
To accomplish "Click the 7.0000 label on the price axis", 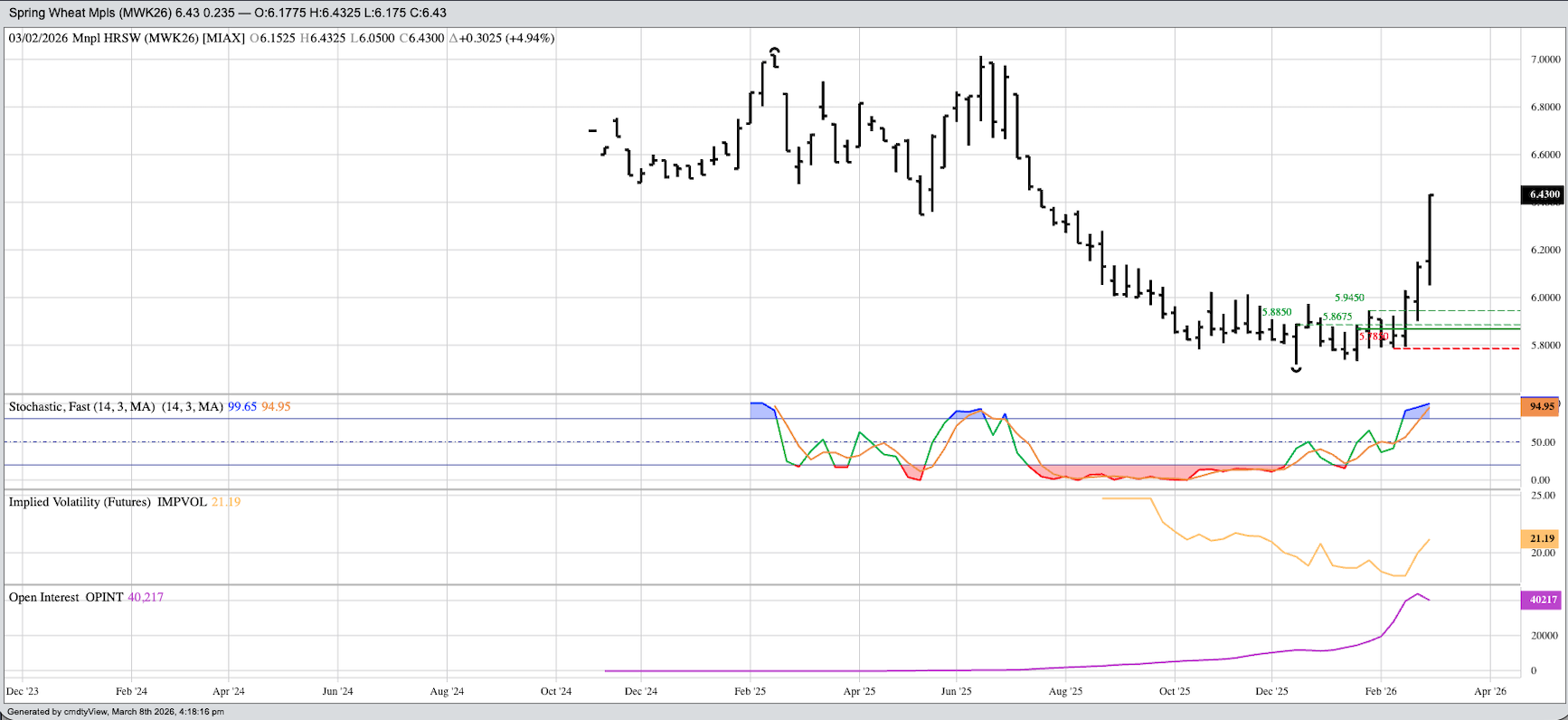I will pyautogui.click(x=1545, y=60).
